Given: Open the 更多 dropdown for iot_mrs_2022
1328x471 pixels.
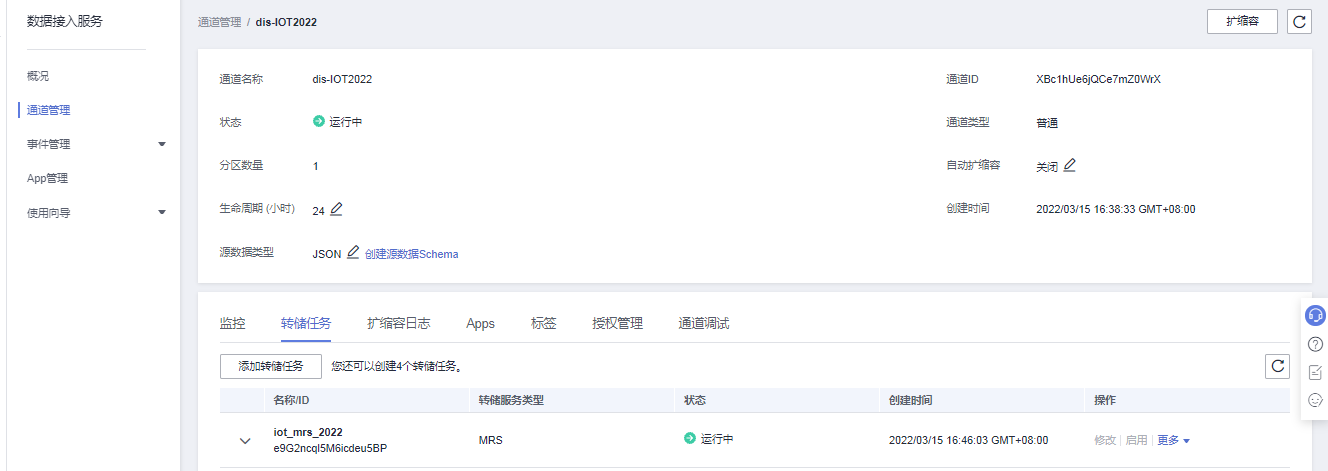Looking at the screenshot, I should tap(1173, 440).
